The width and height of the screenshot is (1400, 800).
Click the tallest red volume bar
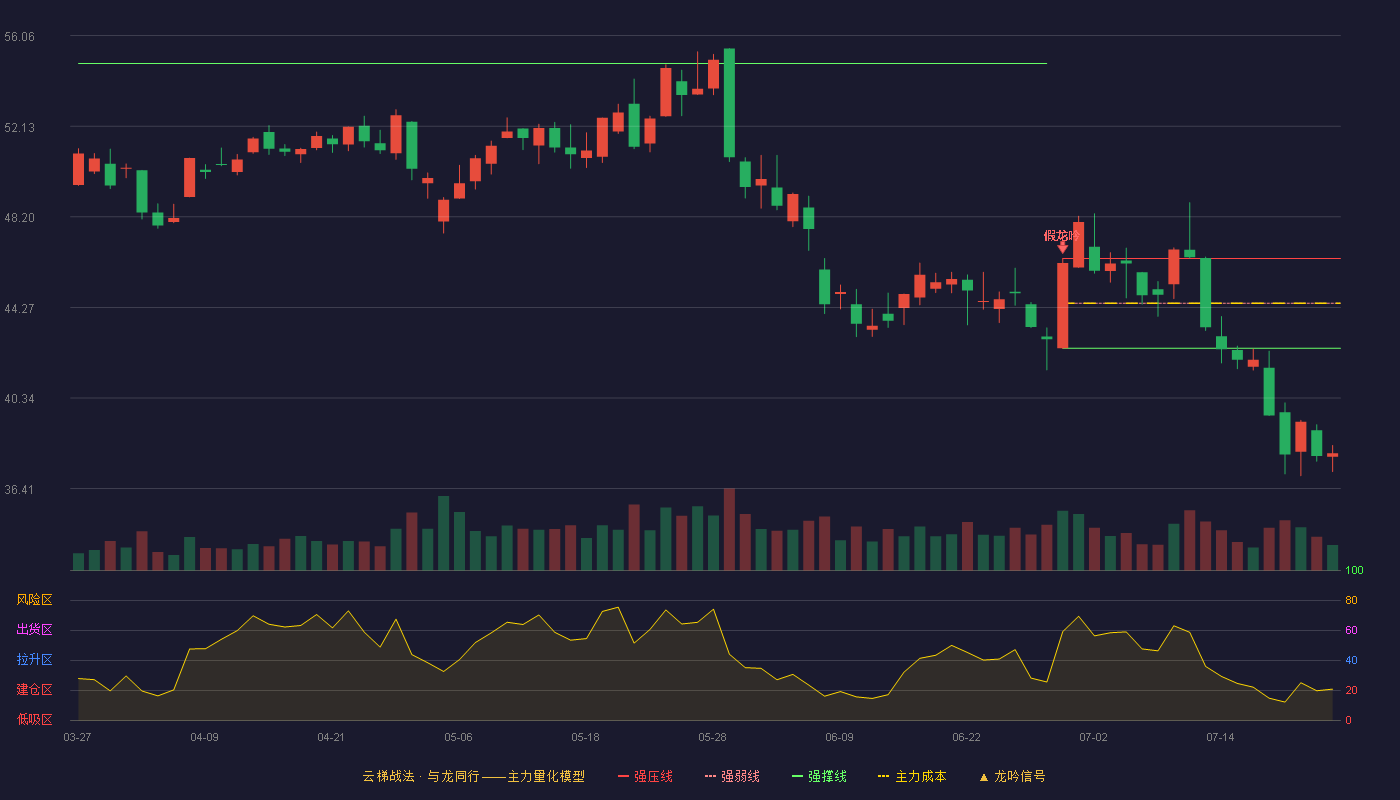pos(729,529)
